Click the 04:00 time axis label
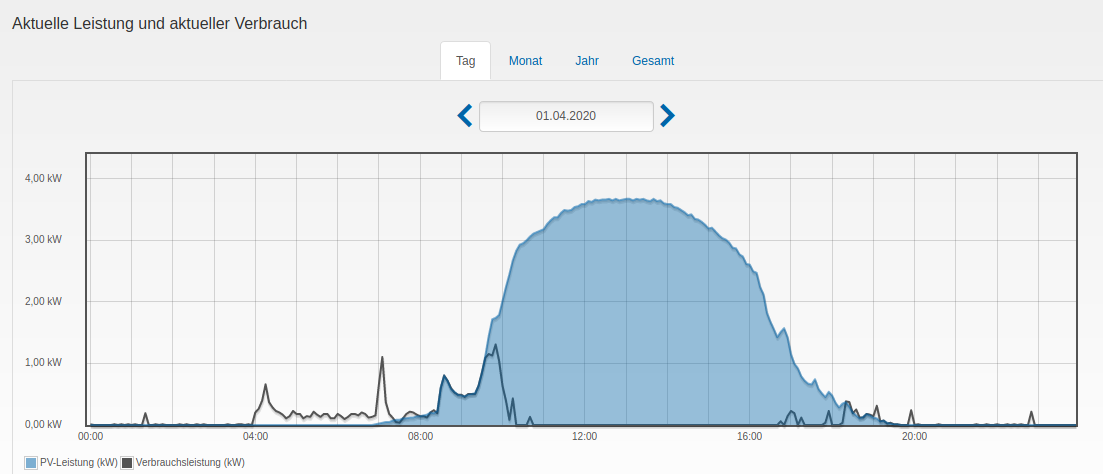Viewport: 1103px width, 474px height. pyautogui.click(x=255, y=437)
